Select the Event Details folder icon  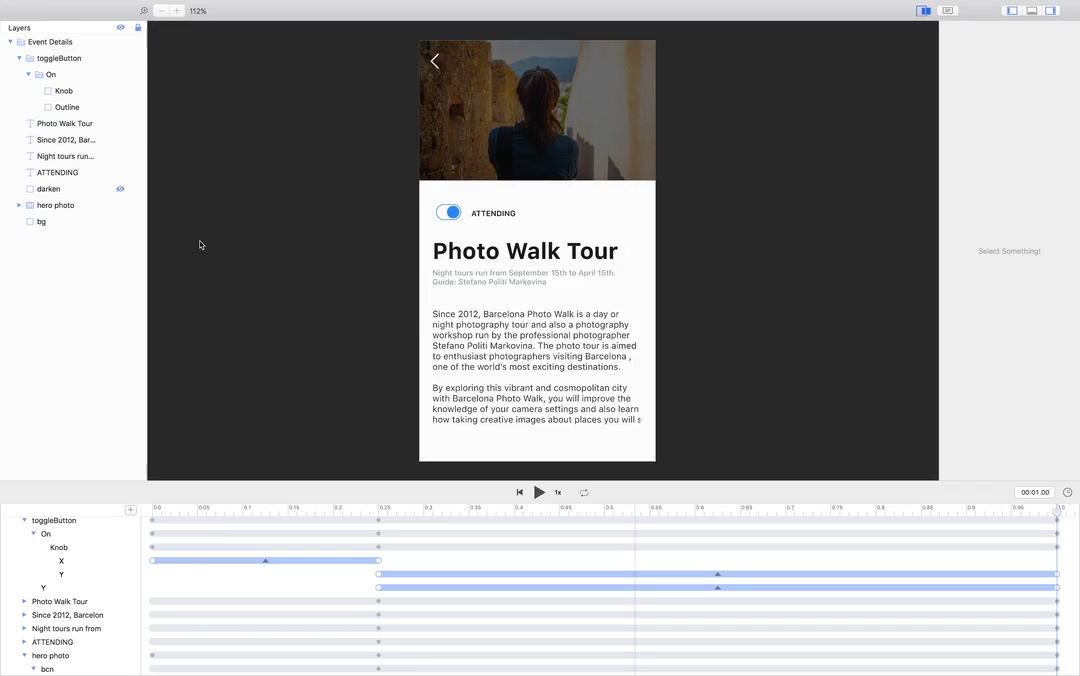[x=21, y=42]
